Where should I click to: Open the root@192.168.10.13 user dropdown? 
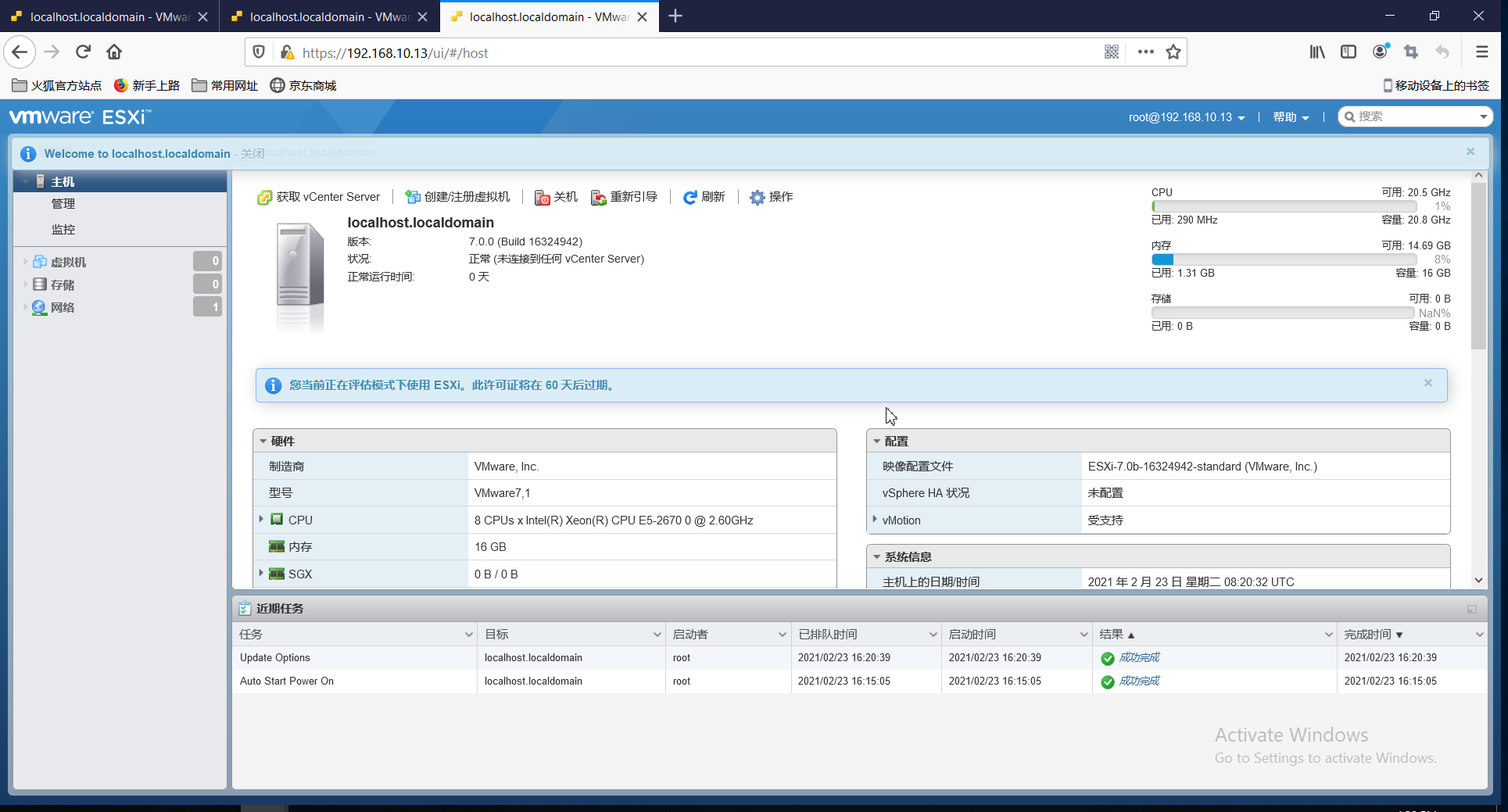1186,117
